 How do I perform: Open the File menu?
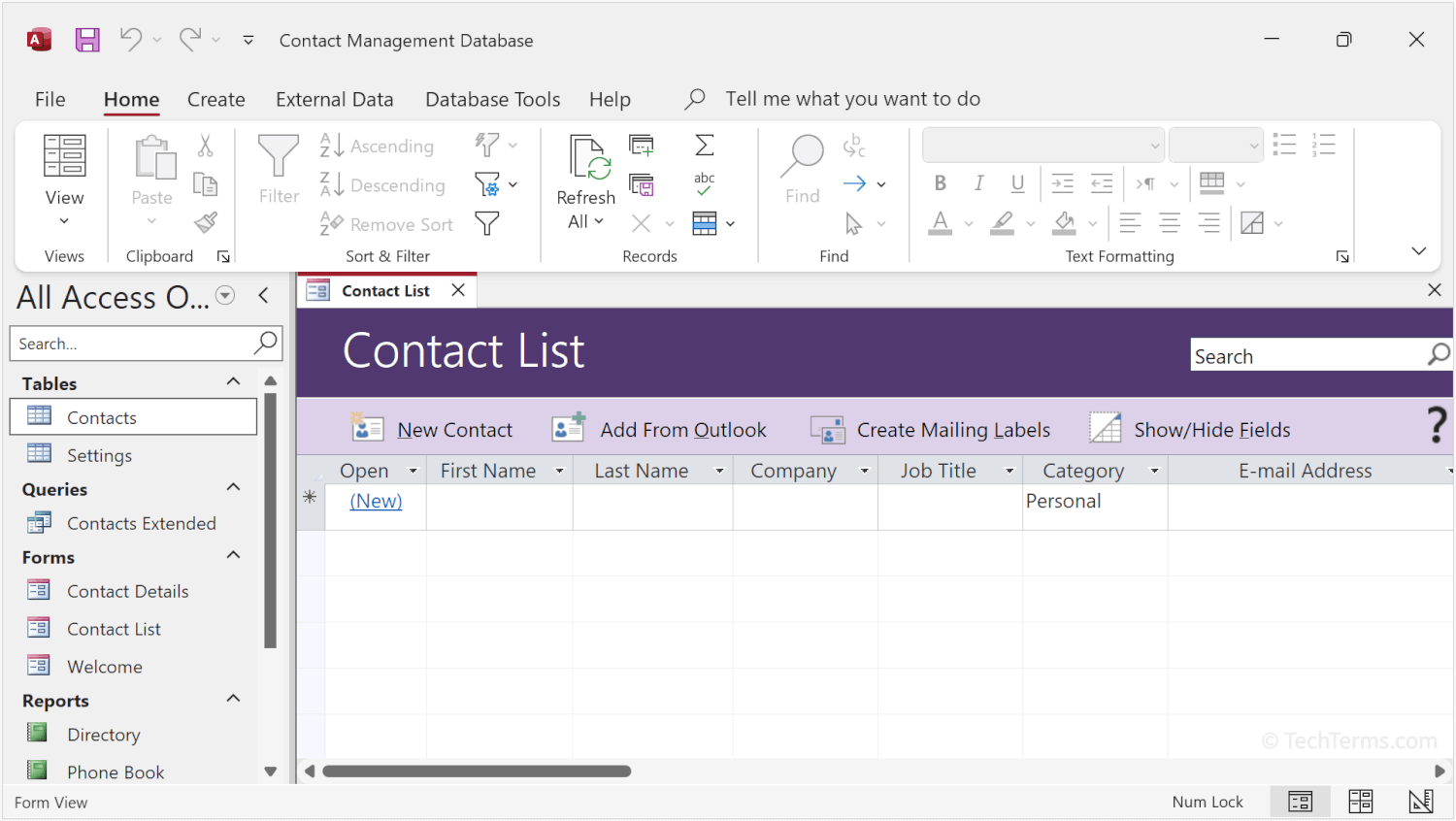click(x=50, y=99)
